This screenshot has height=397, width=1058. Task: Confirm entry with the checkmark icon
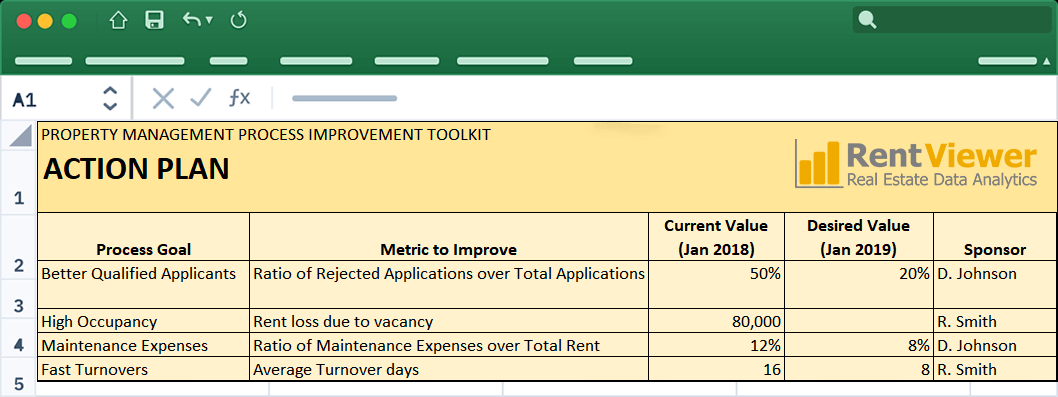pyautogui.click(x=200, y=98)
